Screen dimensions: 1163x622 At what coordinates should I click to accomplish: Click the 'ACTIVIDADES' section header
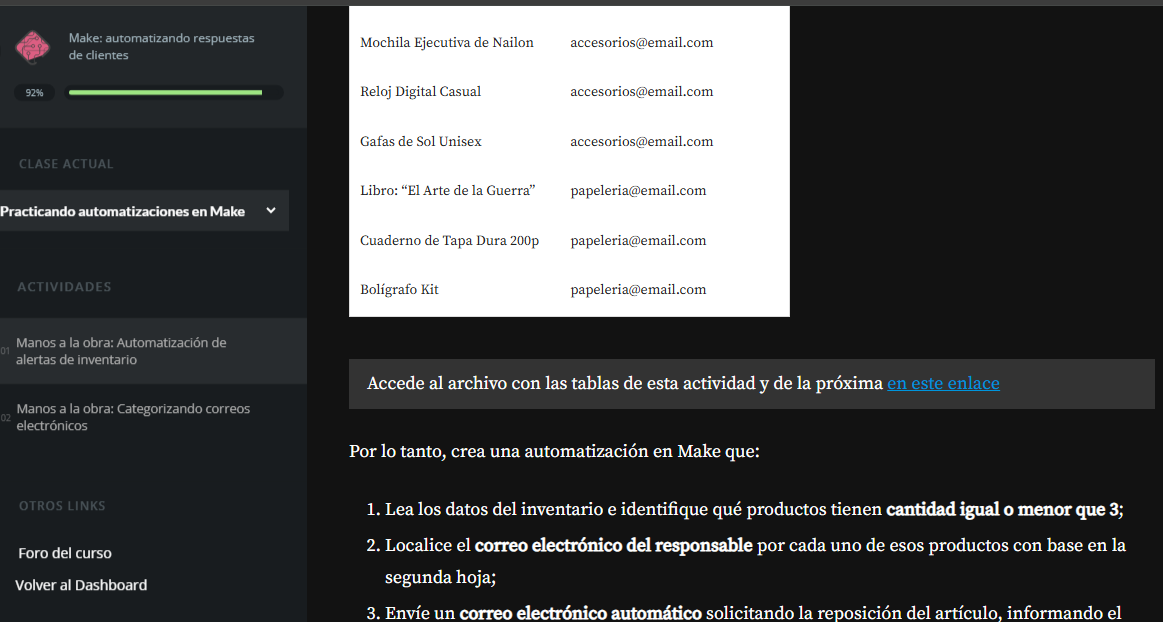pos(63,286)
